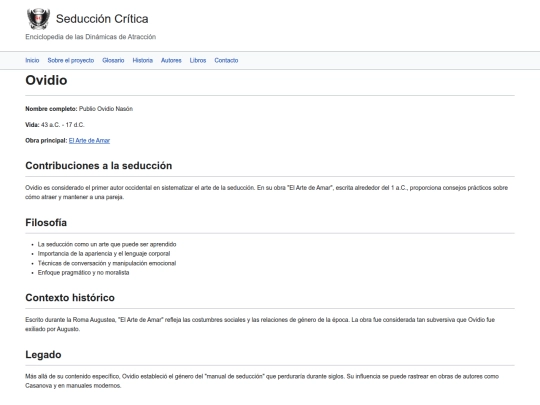Click the paragraph beginning Ovidio es considerado
The height and width of the screenshot is (405, 540).
click(267, 192)
